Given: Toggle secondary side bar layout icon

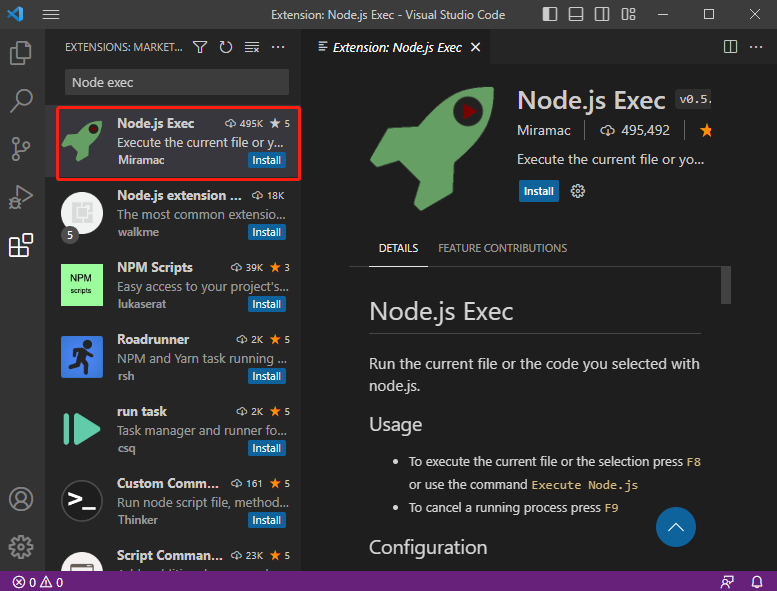Looking at the screenshot, I should click(602, 14).
